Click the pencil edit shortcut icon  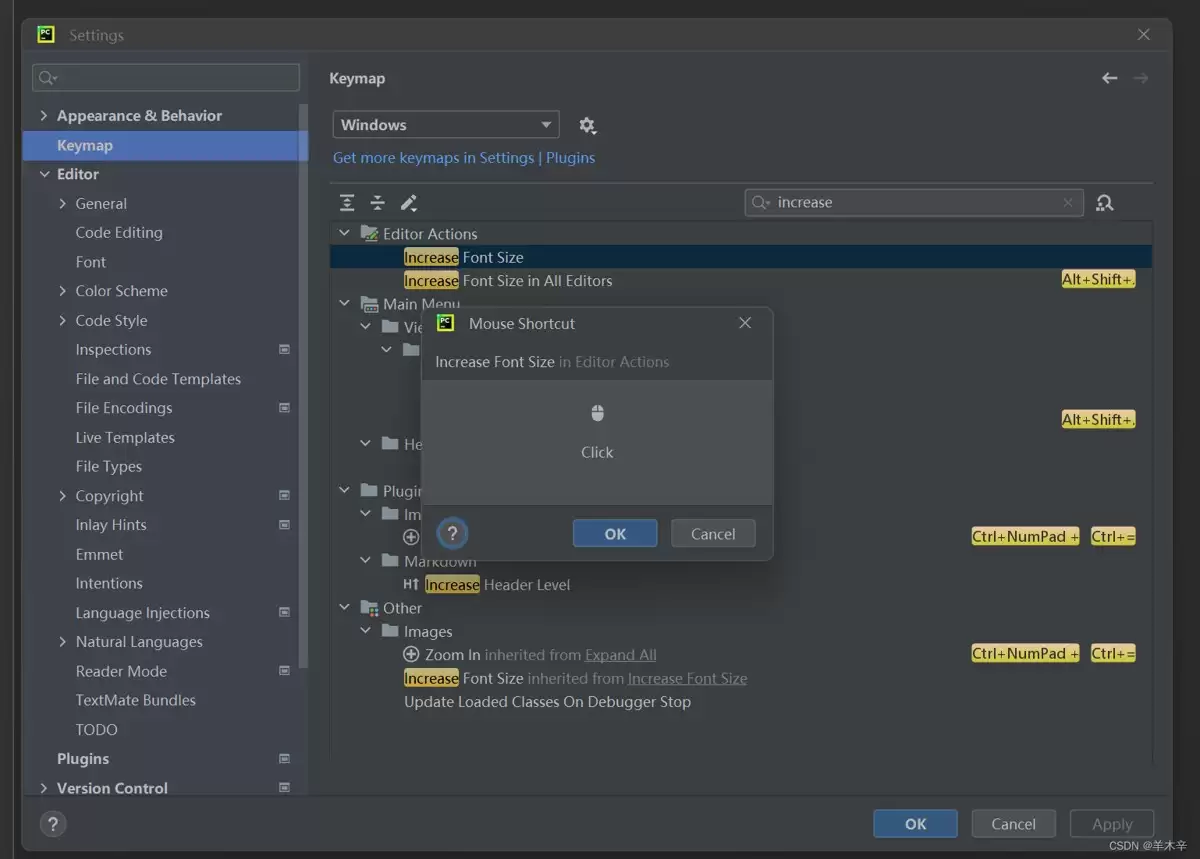pos(409,203)
